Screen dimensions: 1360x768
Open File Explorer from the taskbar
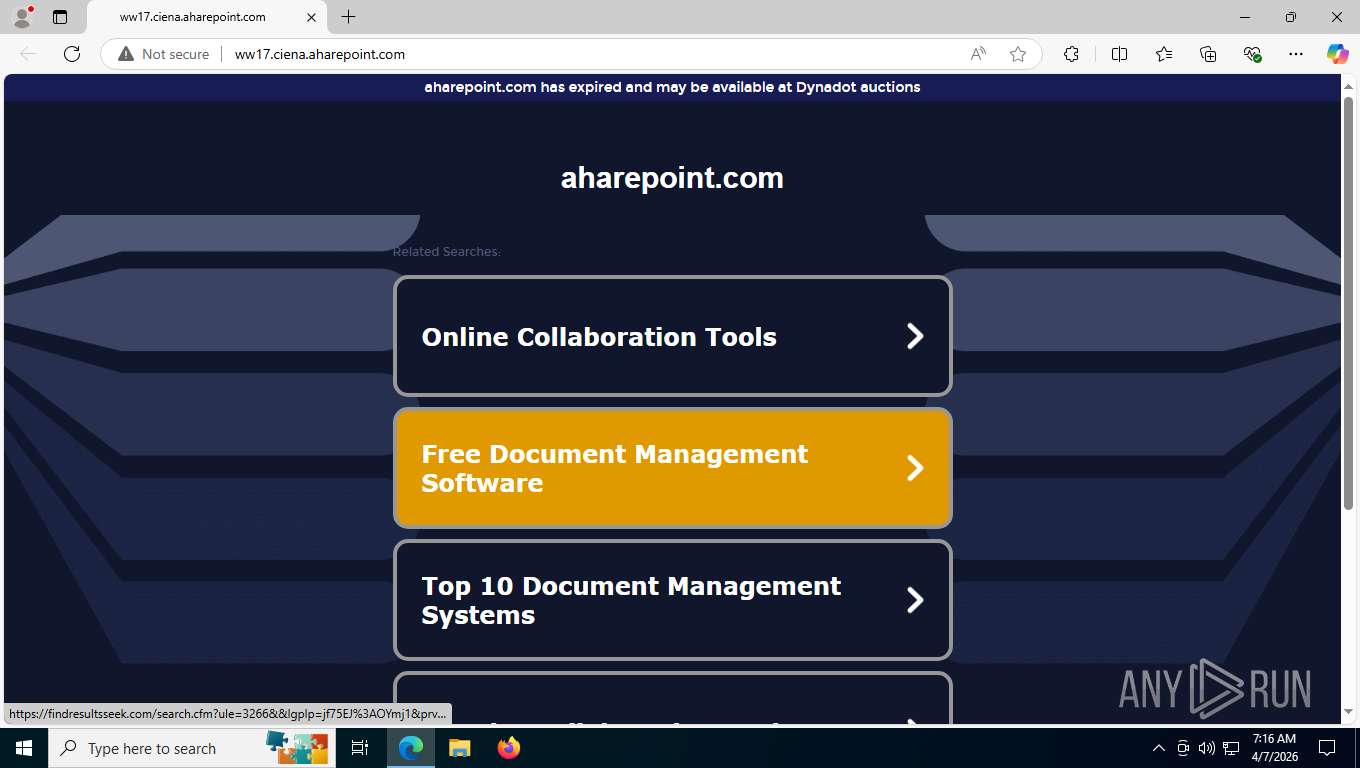pos(459,748)
